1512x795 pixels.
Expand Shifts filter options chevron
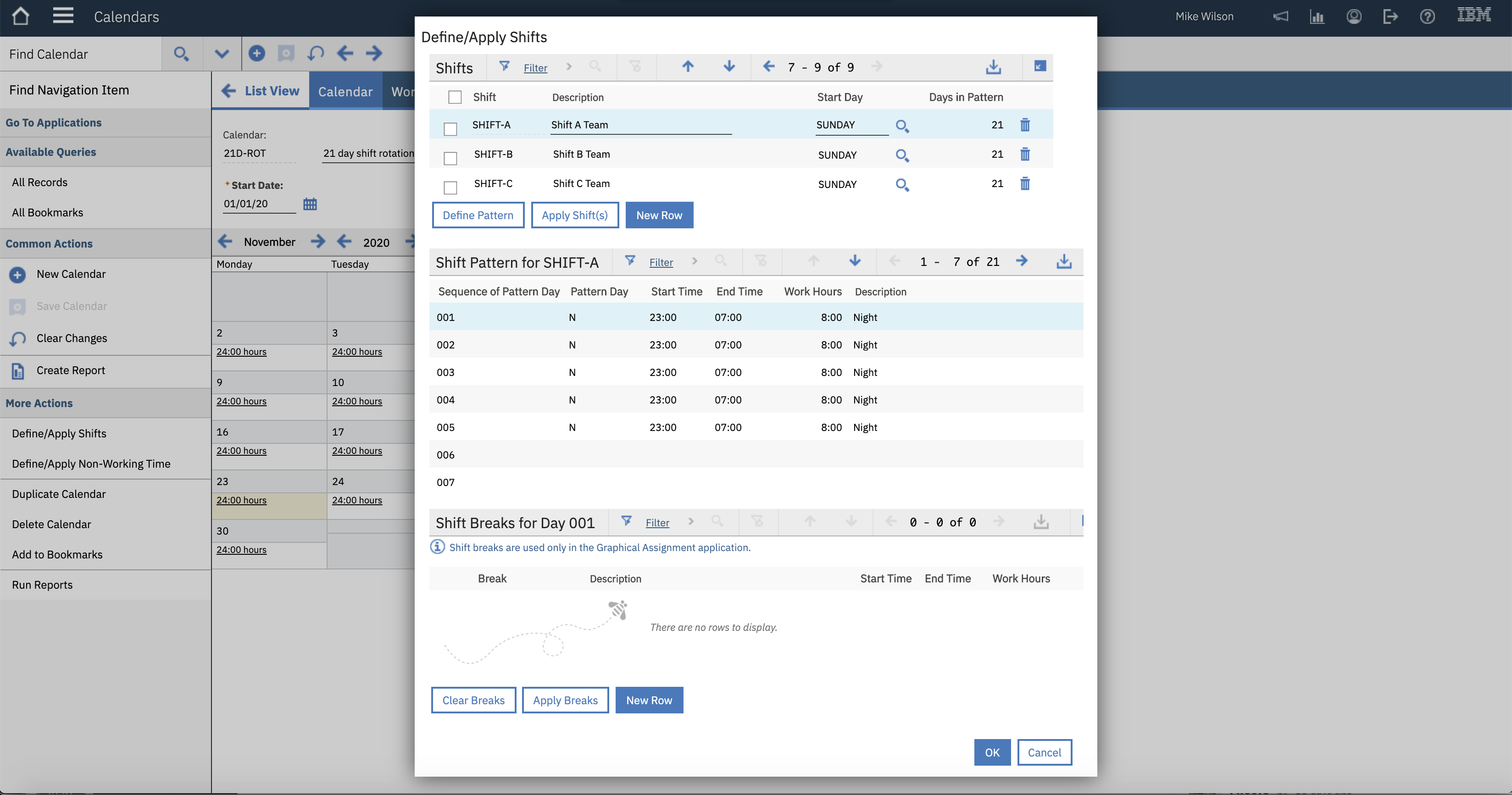click(568, 67)
